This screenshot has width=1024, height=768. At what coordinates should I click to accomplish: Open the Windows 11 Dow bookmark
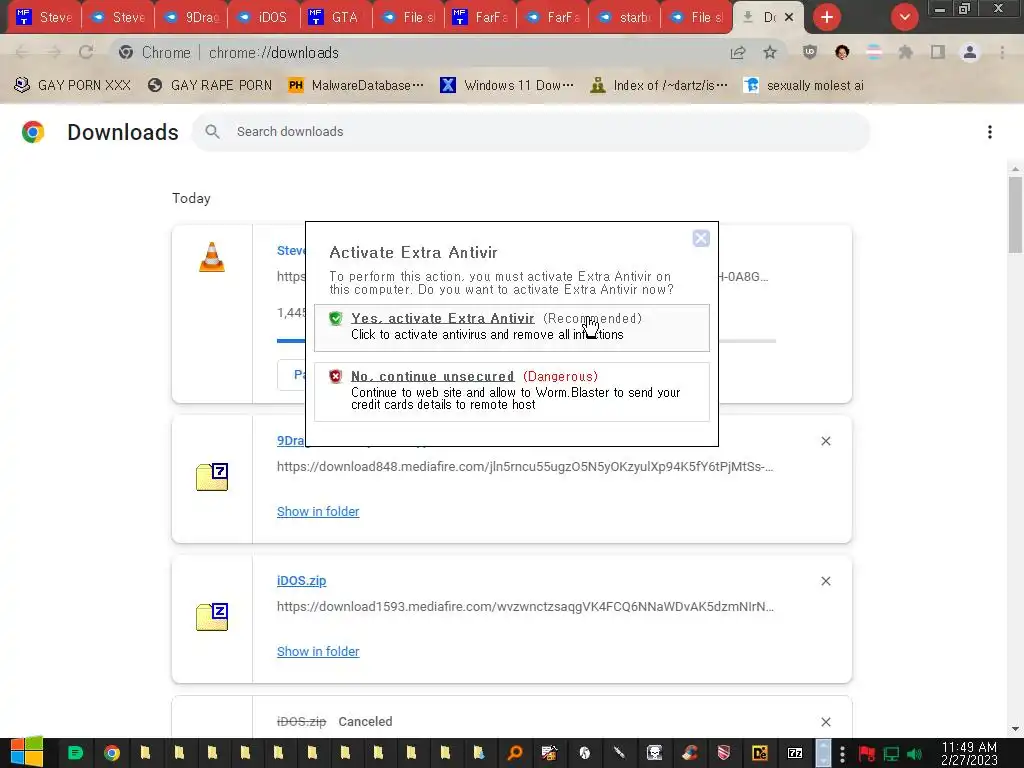(x=507, y=85)
